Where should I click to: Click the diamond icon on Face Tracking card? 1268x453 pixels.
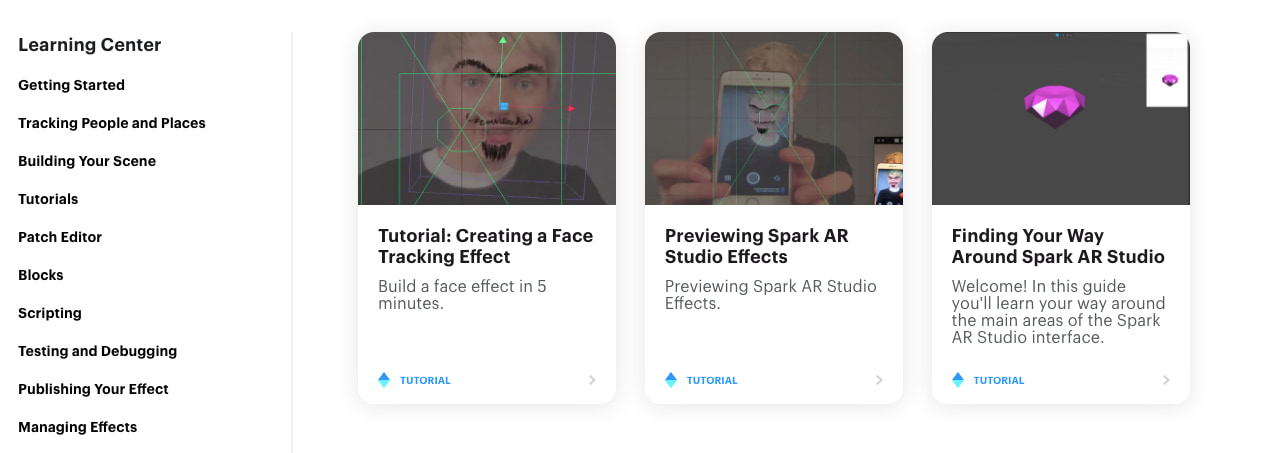click(x=384, y=380)
